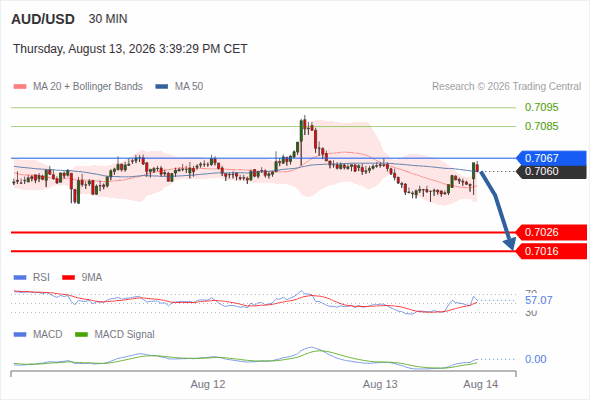The height and width of the screenshot is (400, 590).
Task: Click the green MACD Signal legend swatch
Action: [81, 335]
